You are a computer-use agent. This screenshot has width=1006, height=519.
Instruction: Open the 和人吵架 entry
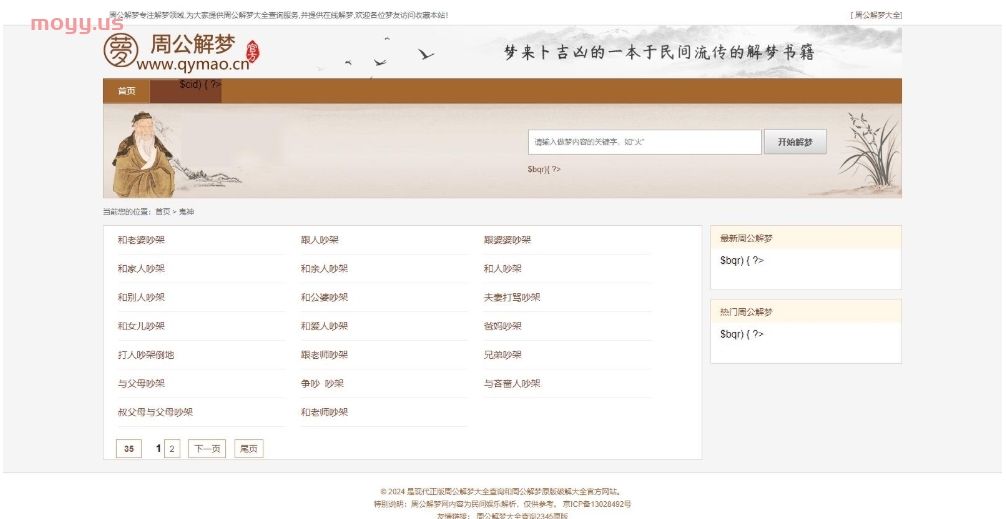point(502,269)
